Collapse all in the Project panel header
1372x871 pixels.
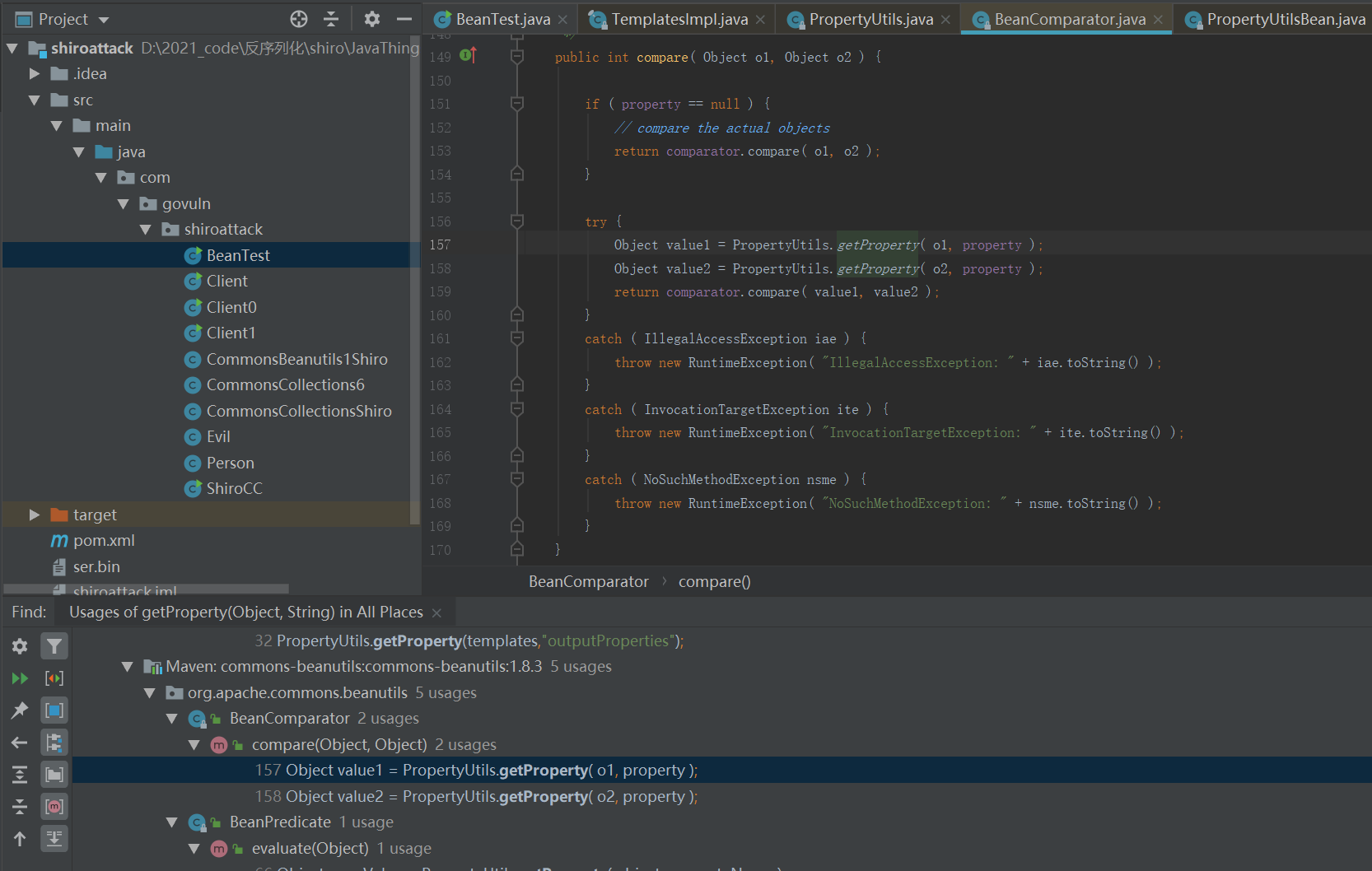coord(331,19)
